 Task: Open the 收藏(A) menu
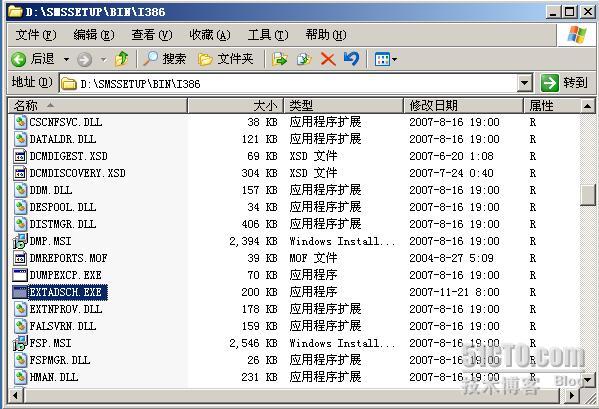[x=210, y=35]
